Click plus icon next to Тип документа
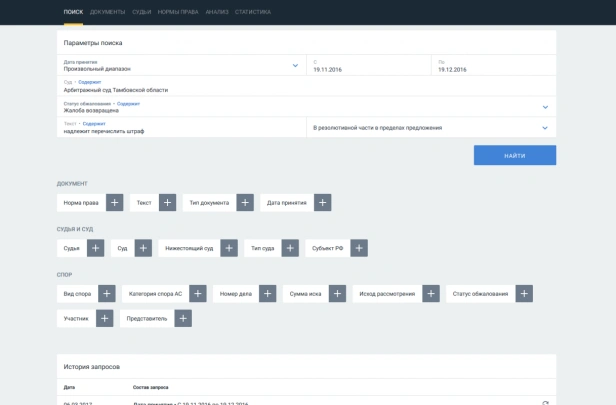 click(245, 203)
